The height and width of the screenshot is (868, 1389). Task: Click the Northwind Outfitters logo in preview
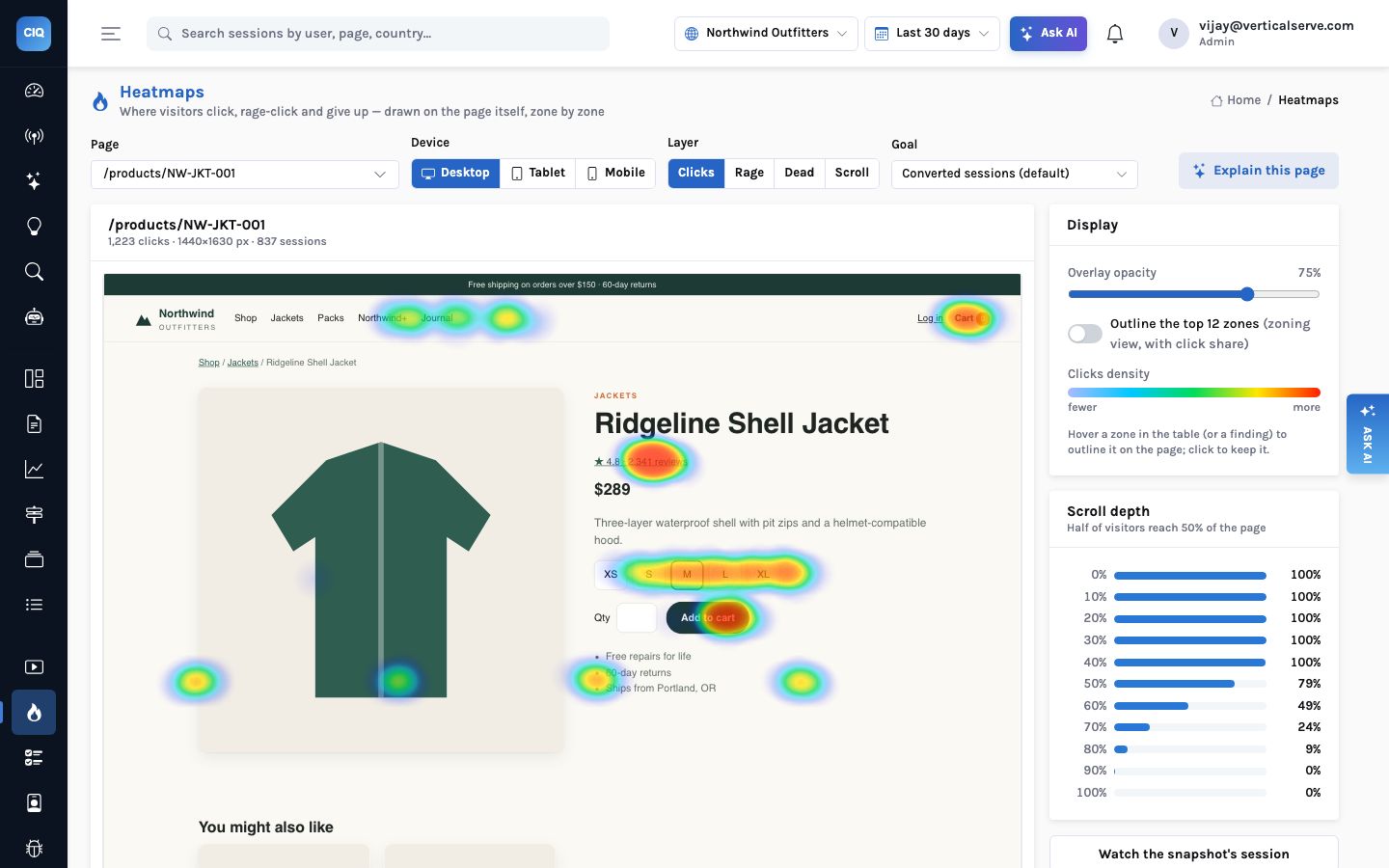pos(176,319)
